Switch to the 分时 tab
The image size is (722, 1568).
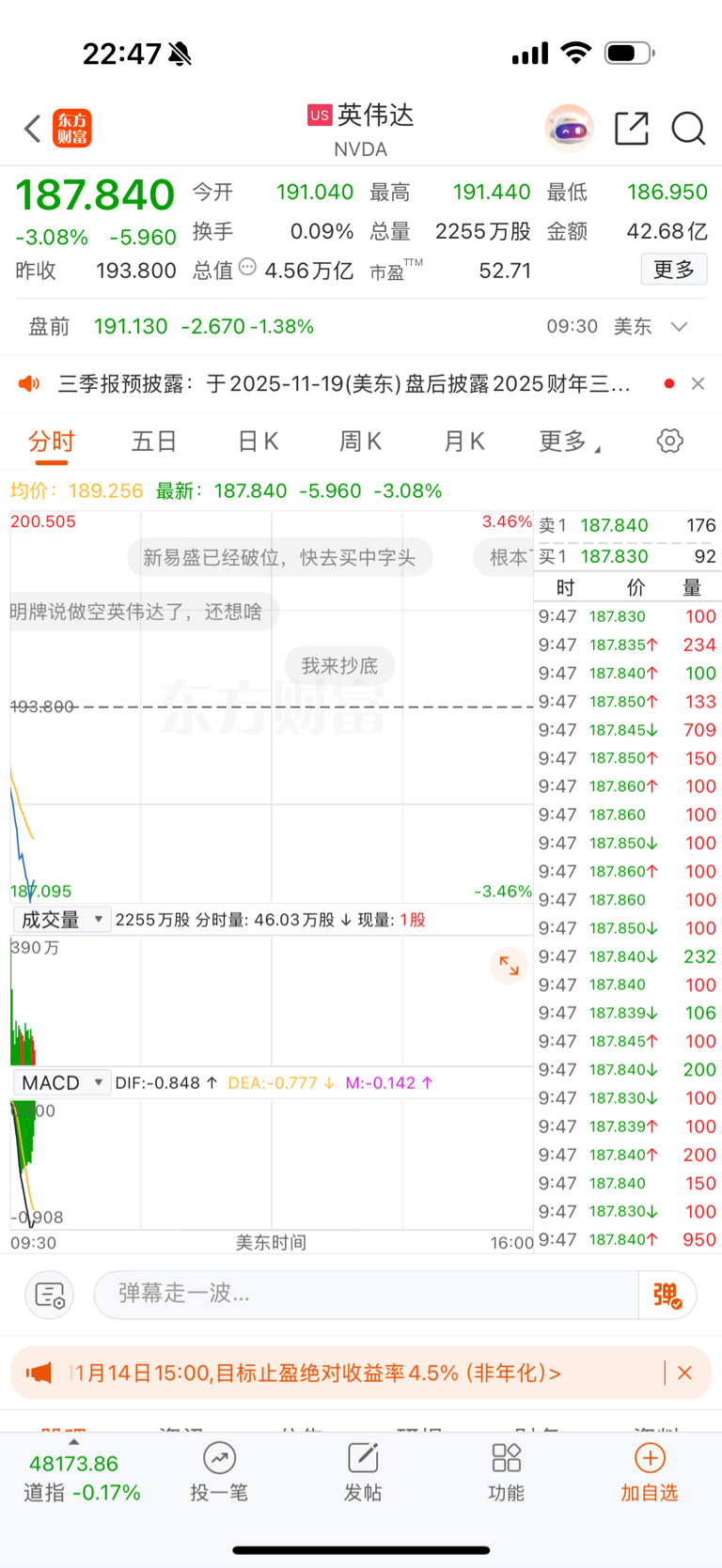(51, 442)
